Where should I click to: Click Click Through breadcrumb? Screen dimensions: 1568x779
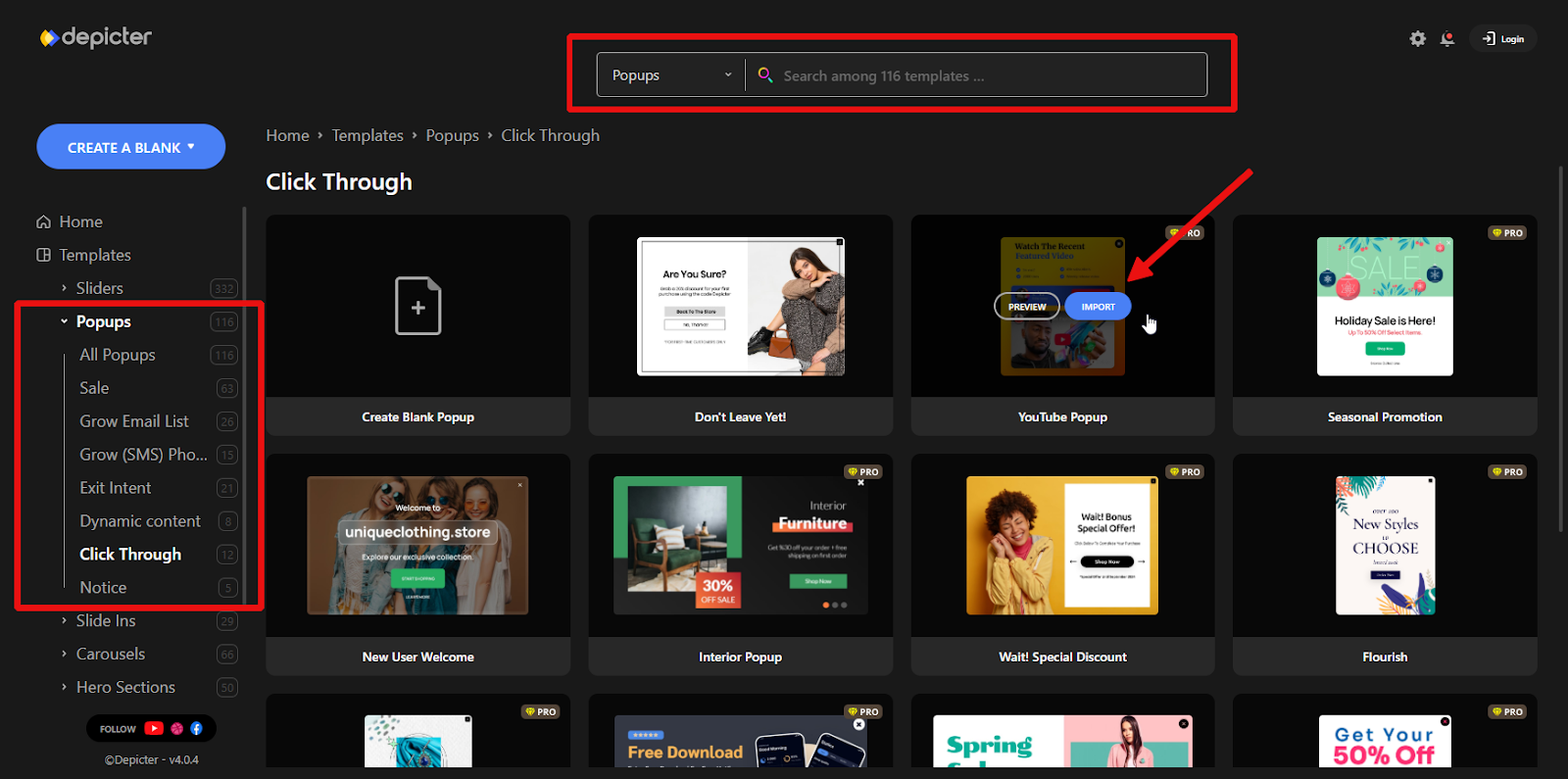coord(550,135)
